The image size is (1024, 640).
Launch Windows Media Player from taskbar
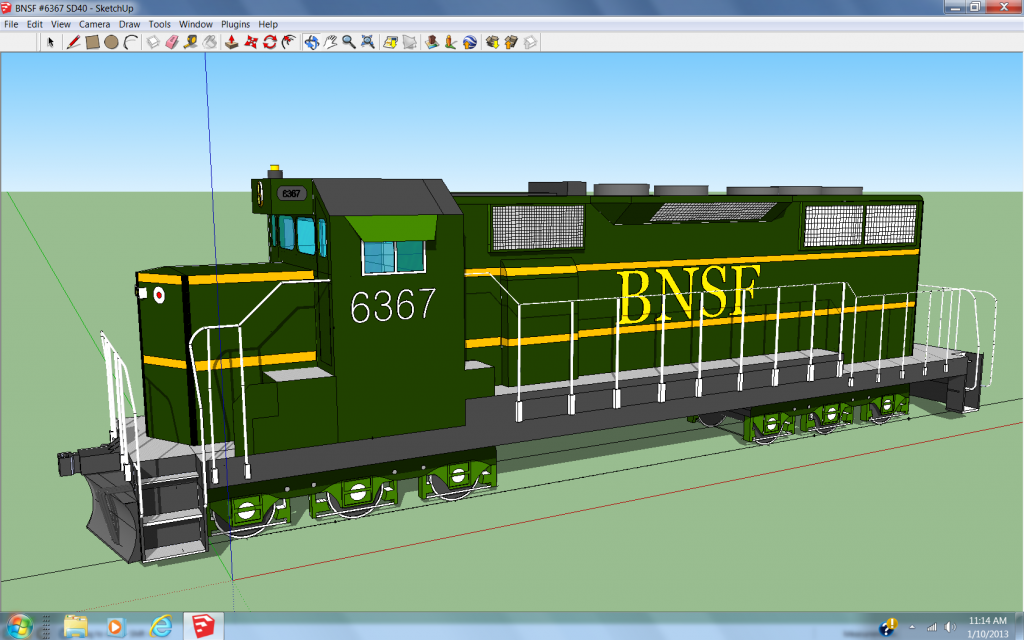pos(116,627)
